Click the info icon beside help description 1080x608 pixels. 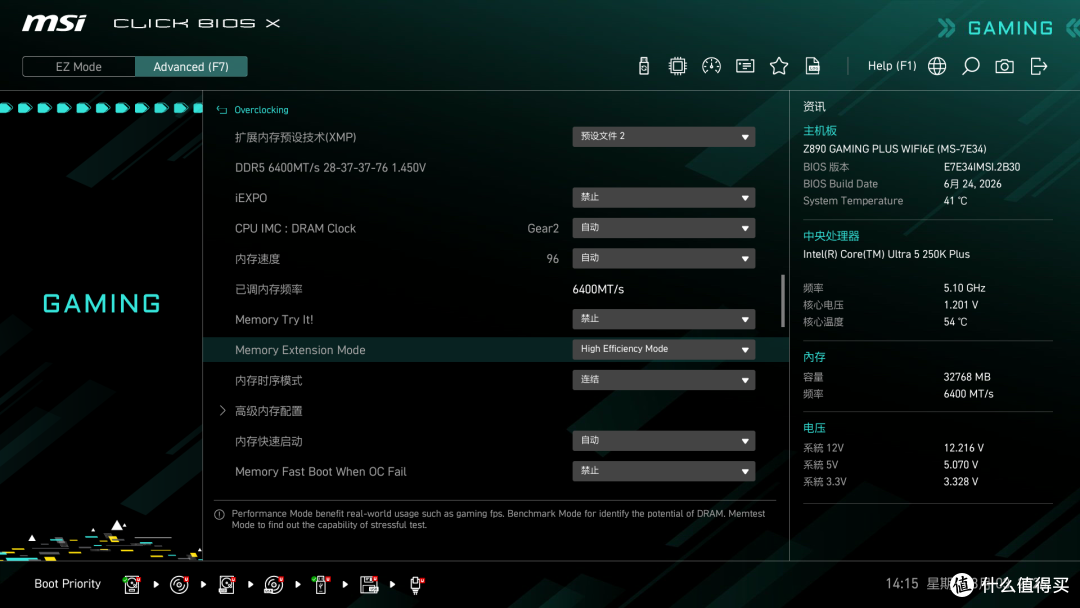coord(220,514)
